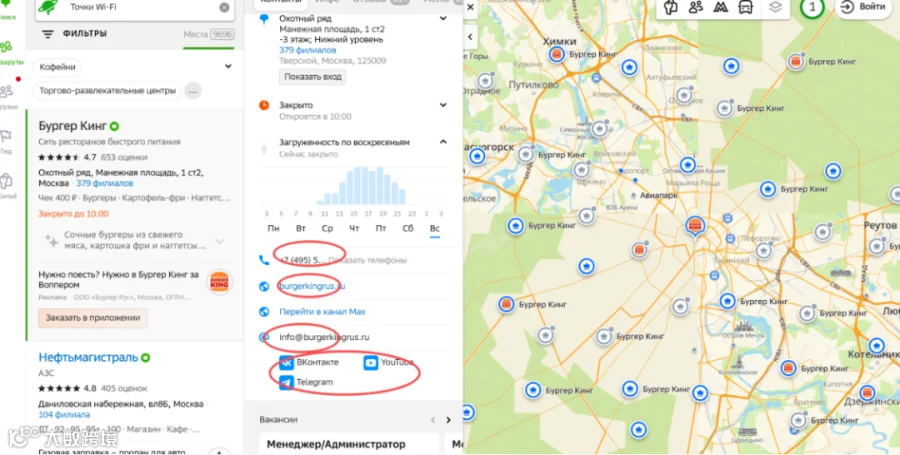The height and width of the screenshot is (455, 900).
Task: Open the Перейти в канал Max link
Action: tap(322, 312)
